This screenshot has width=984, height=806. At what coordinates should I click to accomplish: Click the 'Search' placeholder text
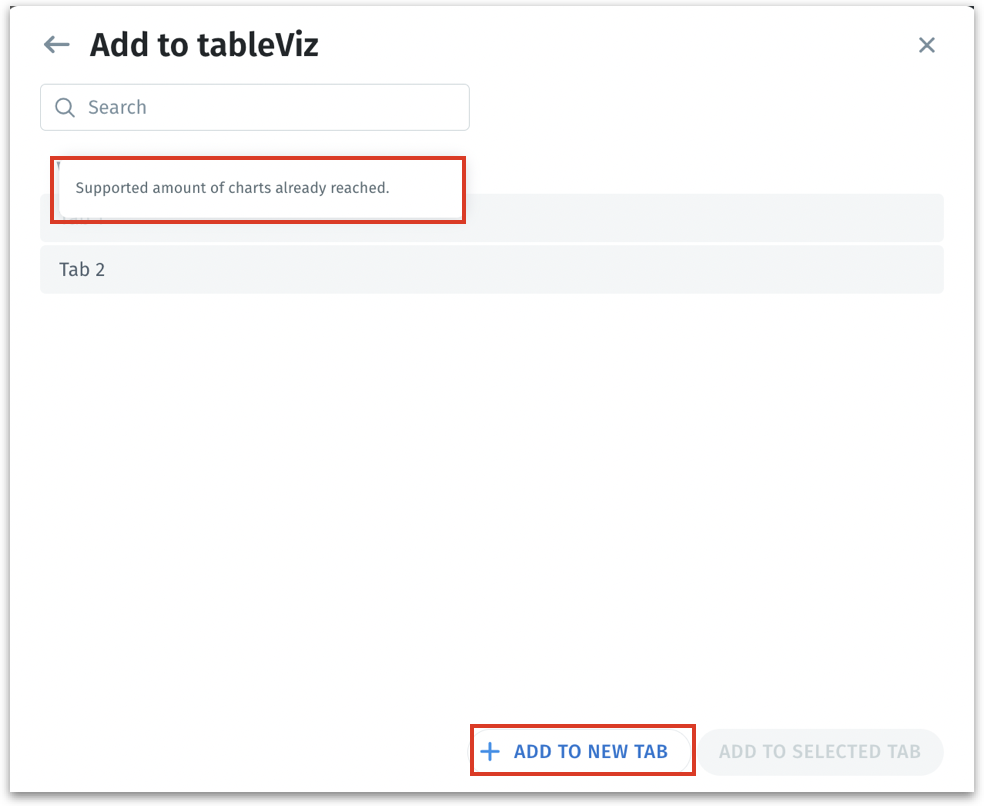point(117,108)
